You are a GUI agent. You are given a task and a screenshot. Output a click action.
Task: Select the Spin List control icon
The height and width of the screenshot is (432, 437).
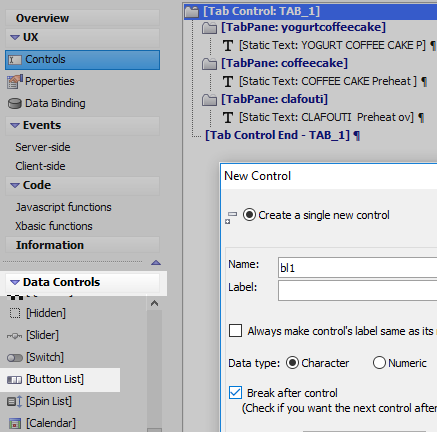click(x=14, y=401)
